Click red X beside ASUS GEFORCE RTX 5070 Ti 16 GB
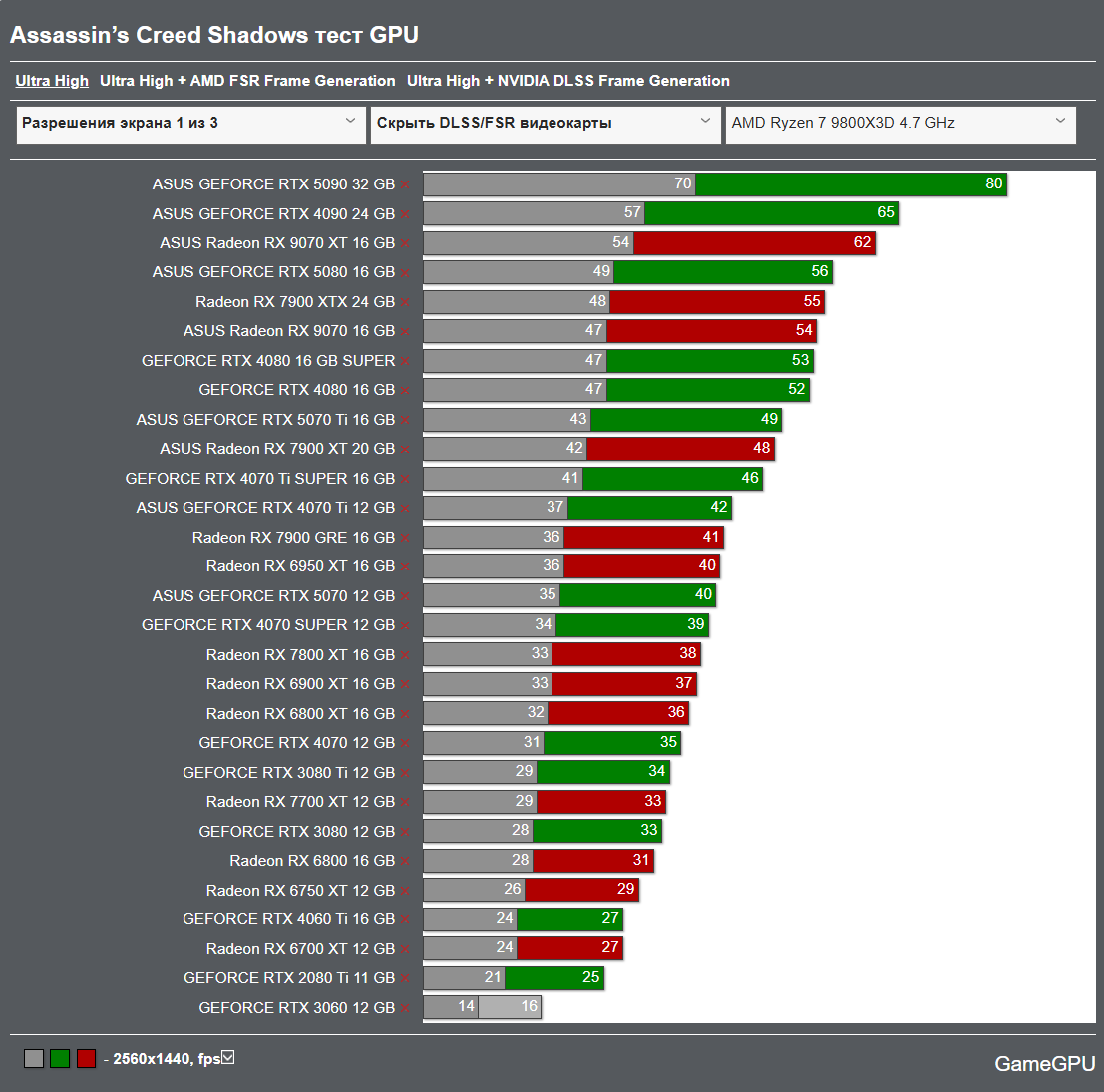1104x1092 pixels. 405,420
